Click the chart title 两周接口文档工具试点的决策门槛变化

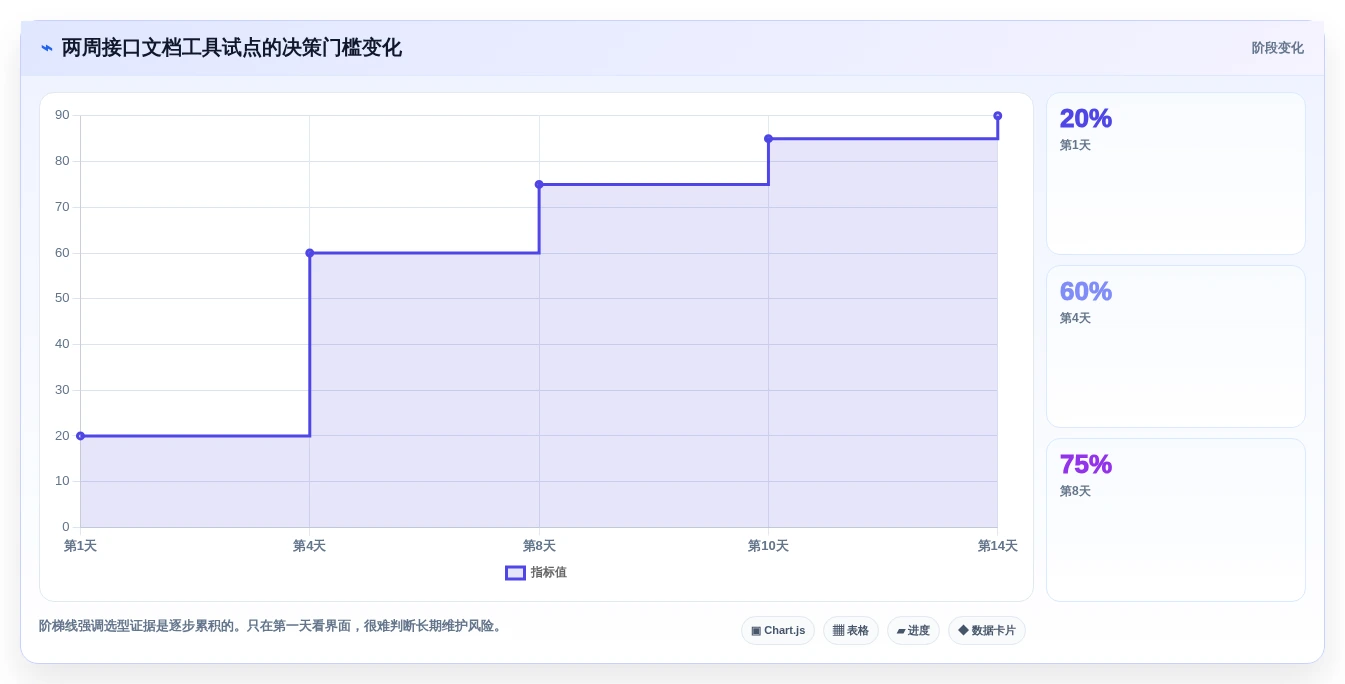click(231, 48)
